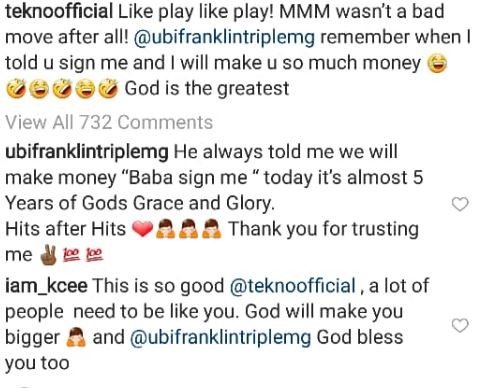Tap the comment text God will make you
480x388 pixels.
pyautogui.click(x=324, y=312)
